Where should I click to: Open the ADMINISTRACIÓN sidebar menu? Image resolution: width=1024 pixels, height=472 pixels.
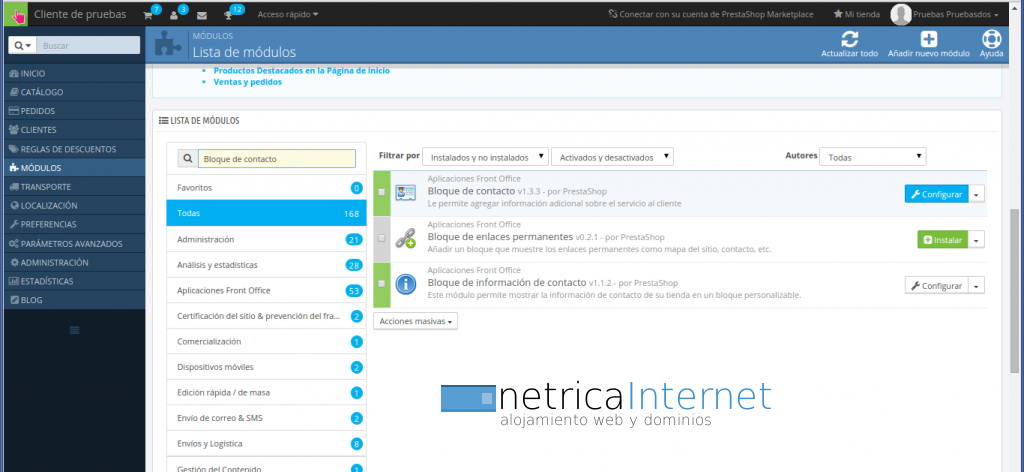pyautogui.click(x=74, y=262)
